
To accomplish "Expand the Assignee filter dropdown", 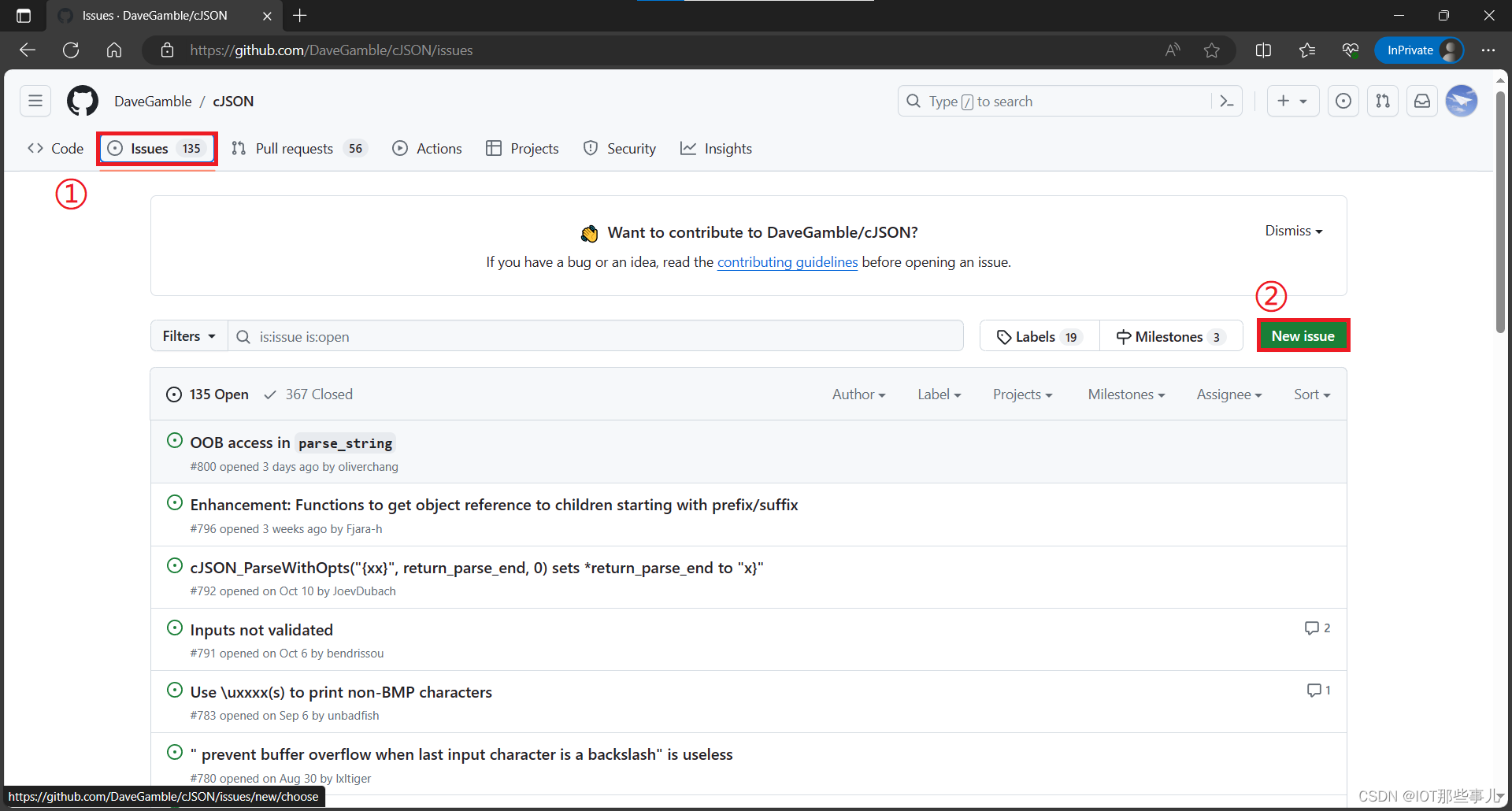I will 1229,394.
